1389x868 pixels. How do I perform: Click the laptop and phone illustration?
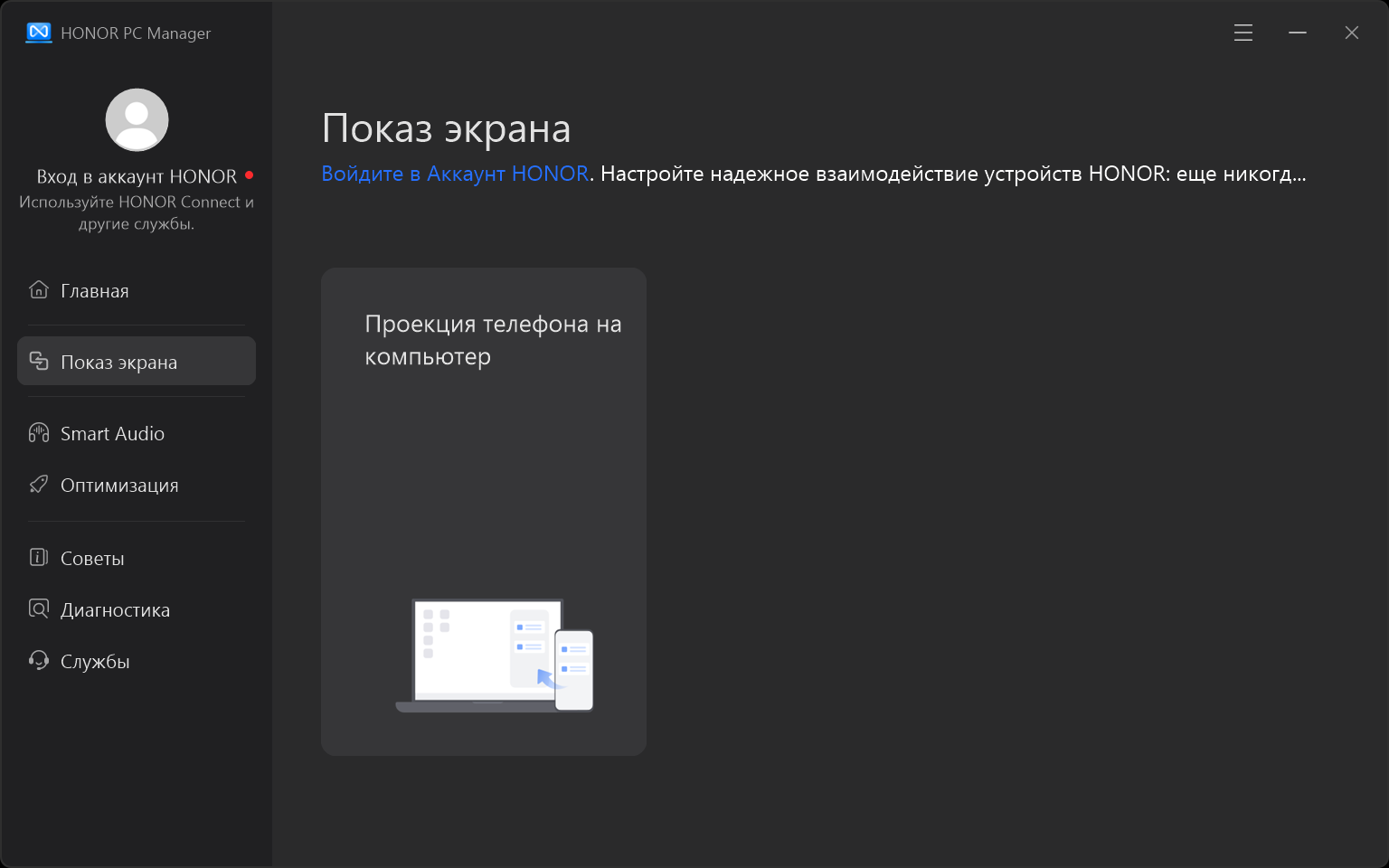tap(495, 656)
